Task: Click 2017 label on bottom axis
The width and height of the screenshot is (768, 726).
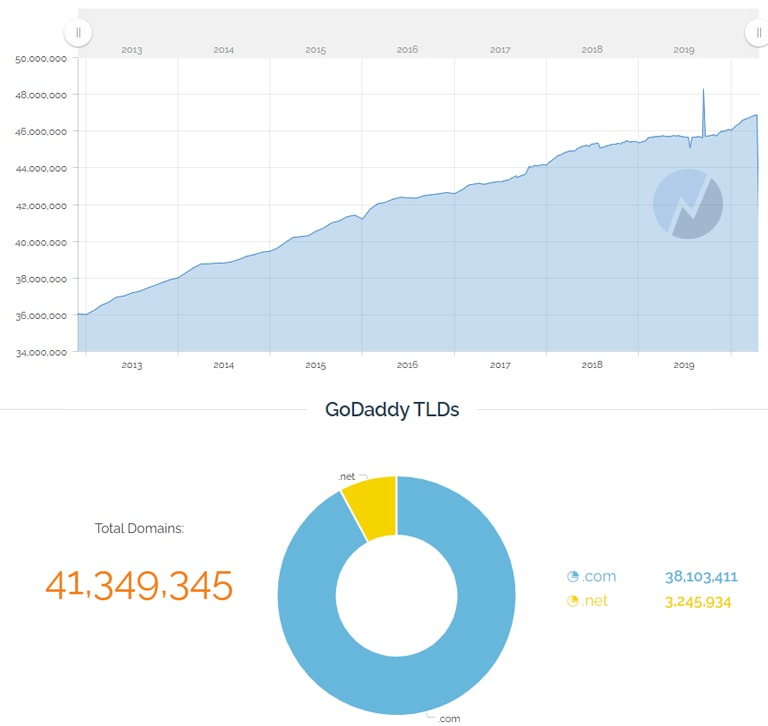Action: (x=500, y=365)
